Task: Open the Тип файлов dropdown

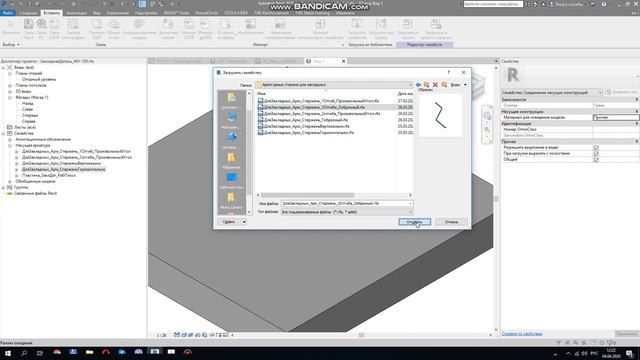Action: (347, 212)
